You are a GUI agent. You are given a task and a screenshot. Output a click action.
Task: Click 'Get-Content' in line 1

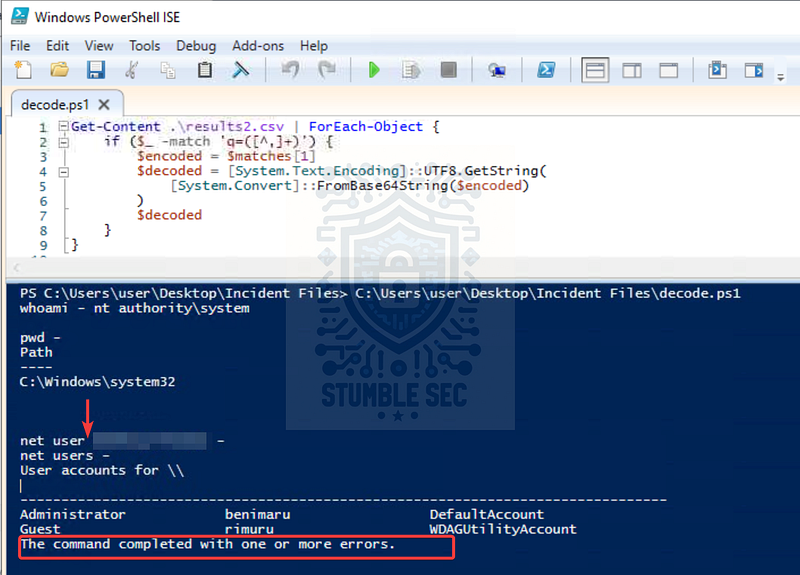pyautogui.click(x=115, y=127)
